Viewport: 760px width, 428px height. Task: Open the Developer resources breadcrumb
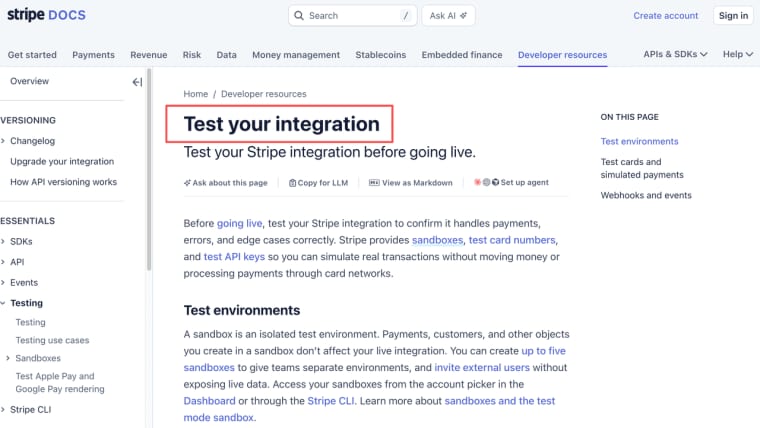pos(264,94)
